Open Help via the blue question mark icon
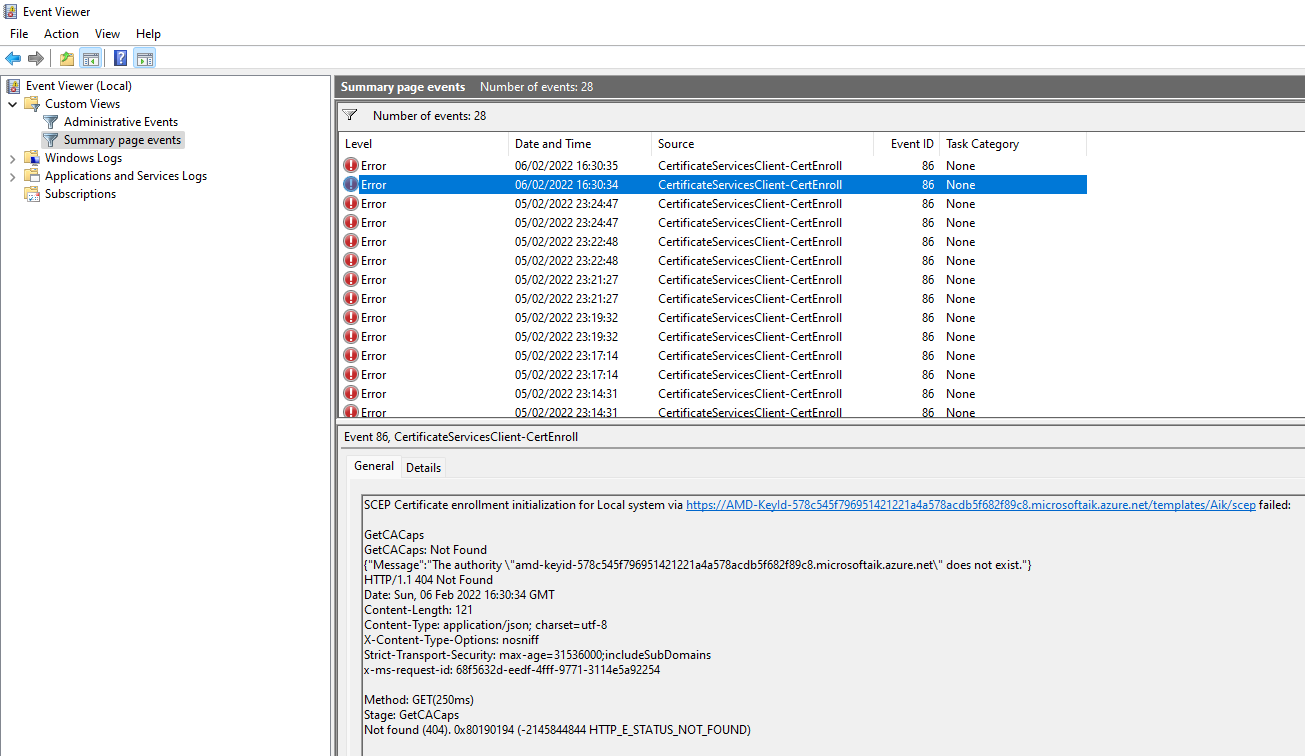 click(x=120, y=58)
